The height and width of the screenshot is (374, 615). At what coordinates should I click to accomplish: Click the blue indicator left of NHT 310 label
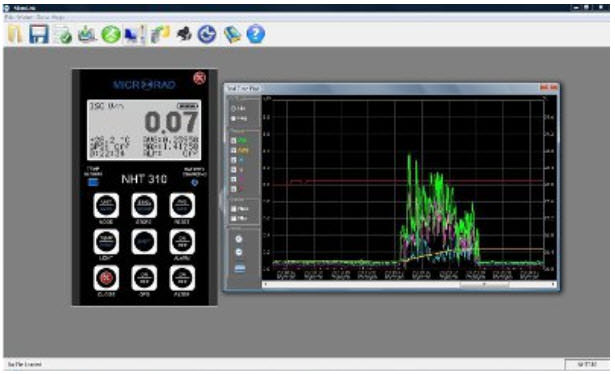[93, 182]
